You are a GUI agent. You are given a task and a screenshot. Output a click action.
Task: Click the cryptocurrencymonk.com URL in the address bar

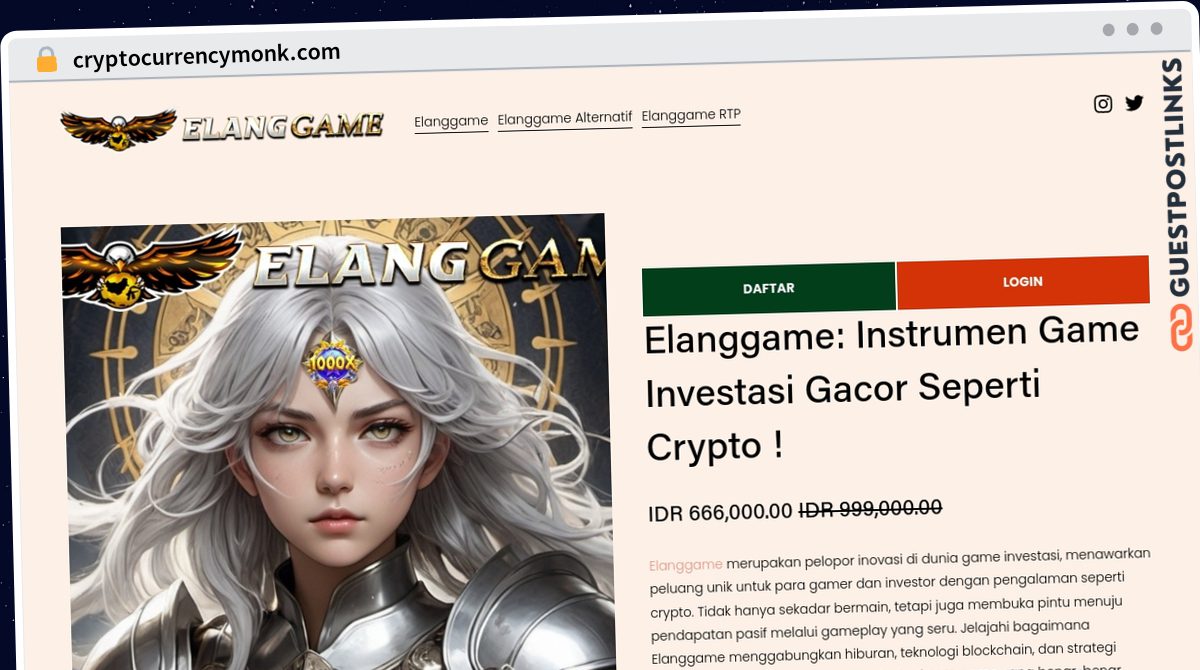pos(207,55)
